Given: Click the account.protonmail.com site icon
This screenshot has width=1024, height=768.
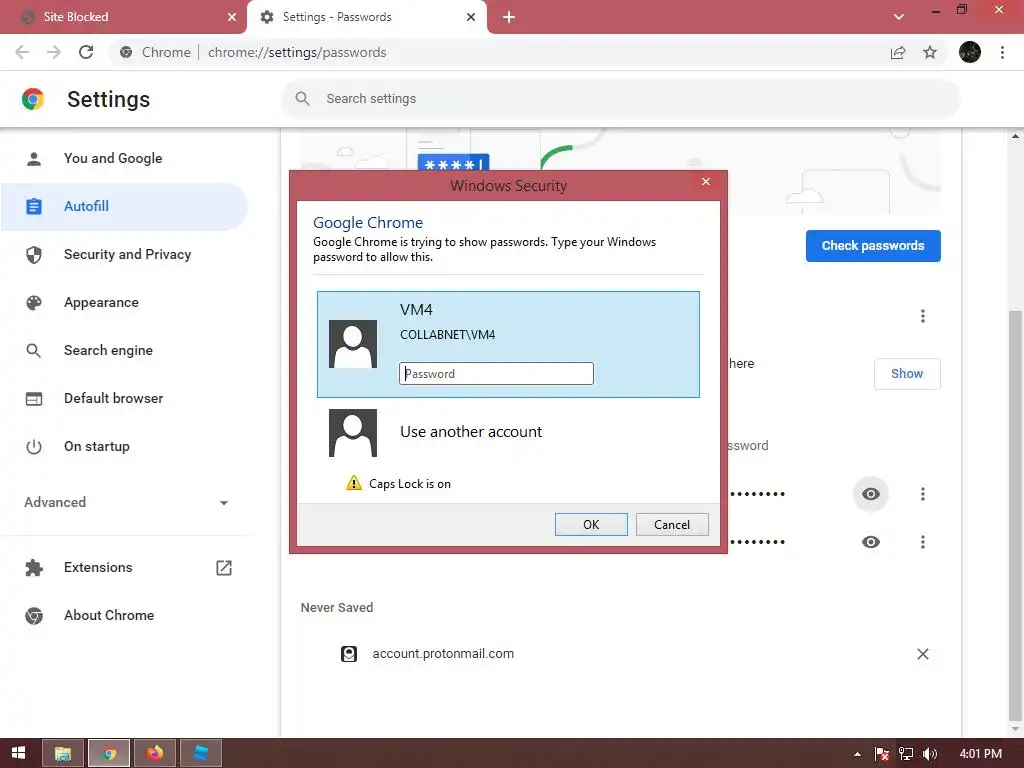Looking at the screenshot, I should click(349, 654).
